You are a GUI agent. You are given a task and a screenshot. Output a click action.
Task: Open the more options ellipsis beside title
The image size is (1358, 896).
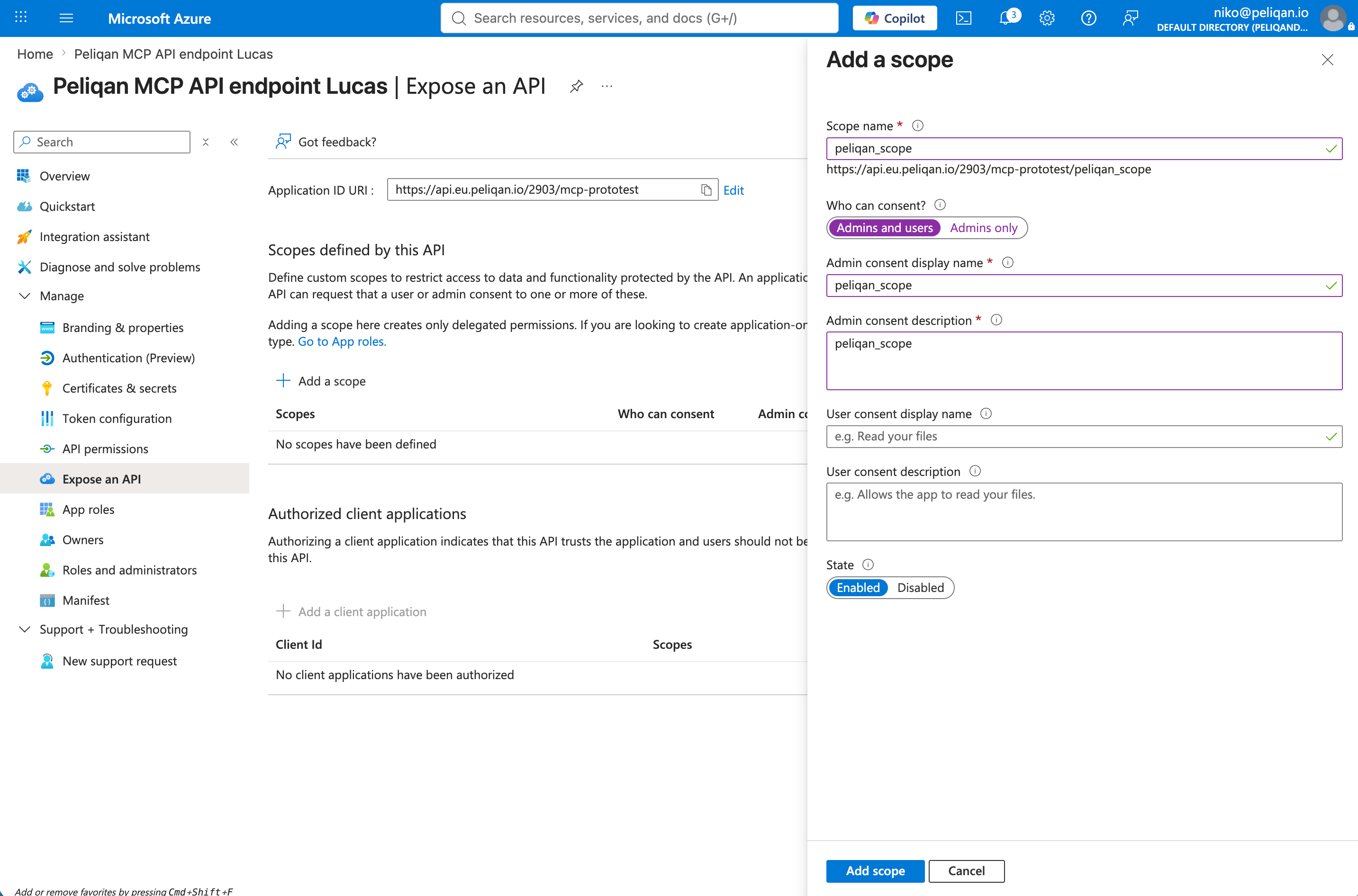pos(607,86)
